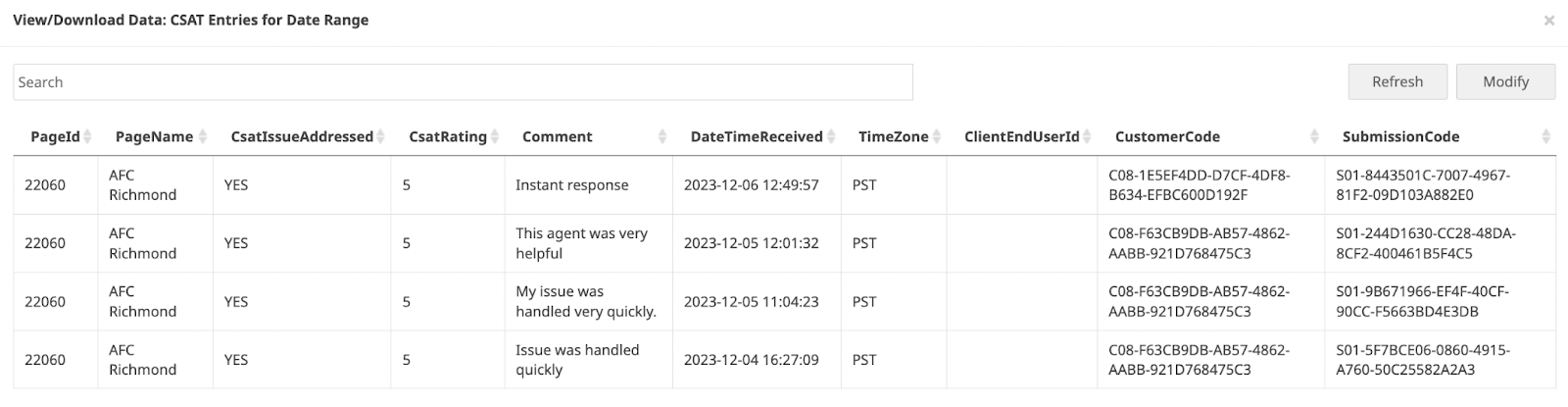Focus the Search input field
This screenshot has height=407, width=1568.
coord(463,82)
